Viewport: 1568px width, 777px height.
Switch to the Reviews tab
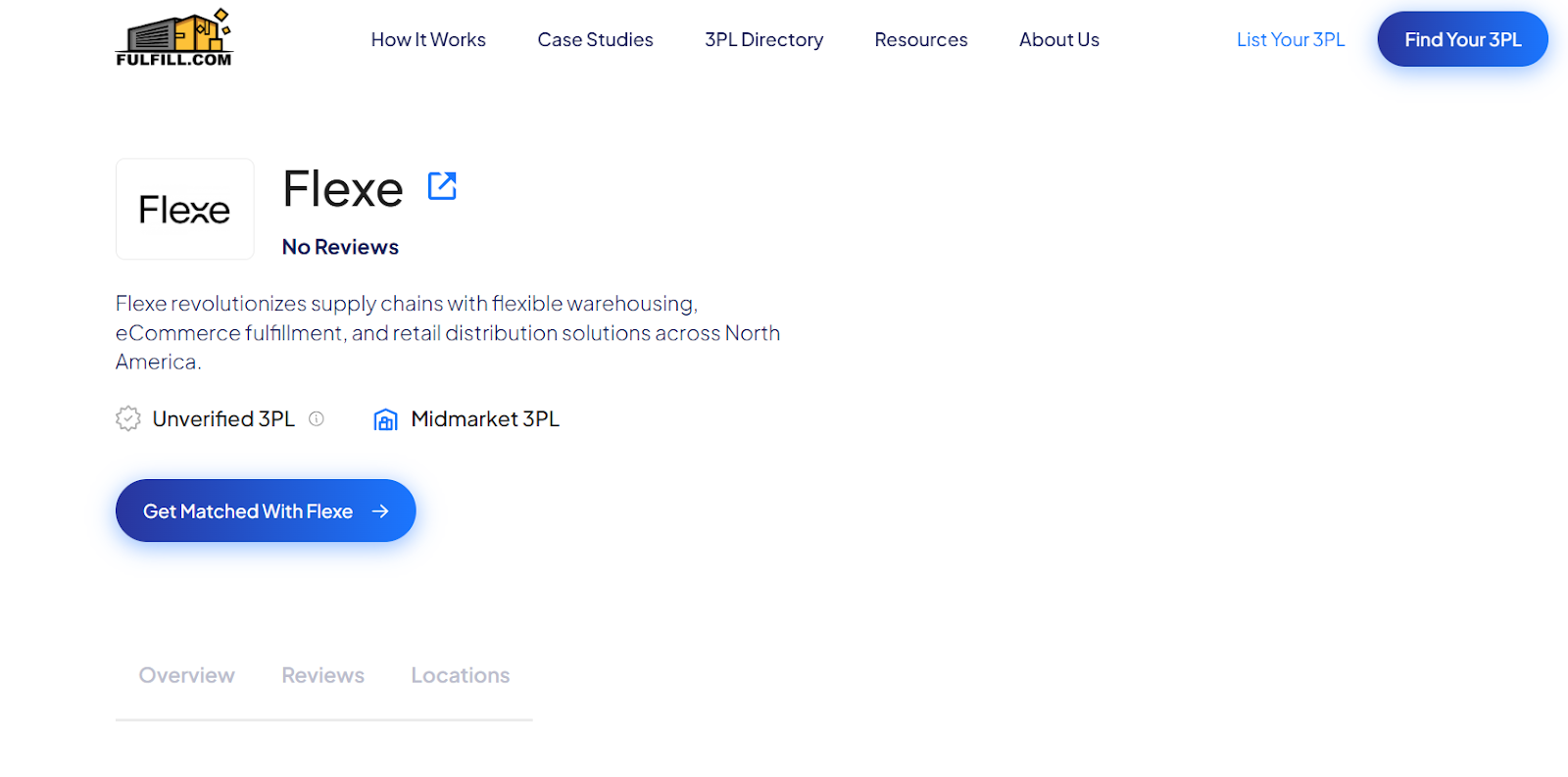(x=323, y=675)
